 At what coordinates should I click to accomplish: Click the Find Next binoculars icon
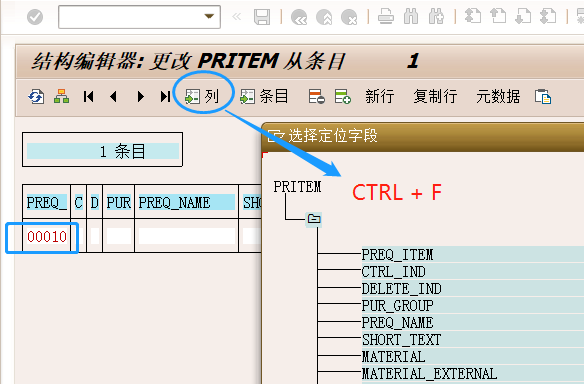coord(436,17)
